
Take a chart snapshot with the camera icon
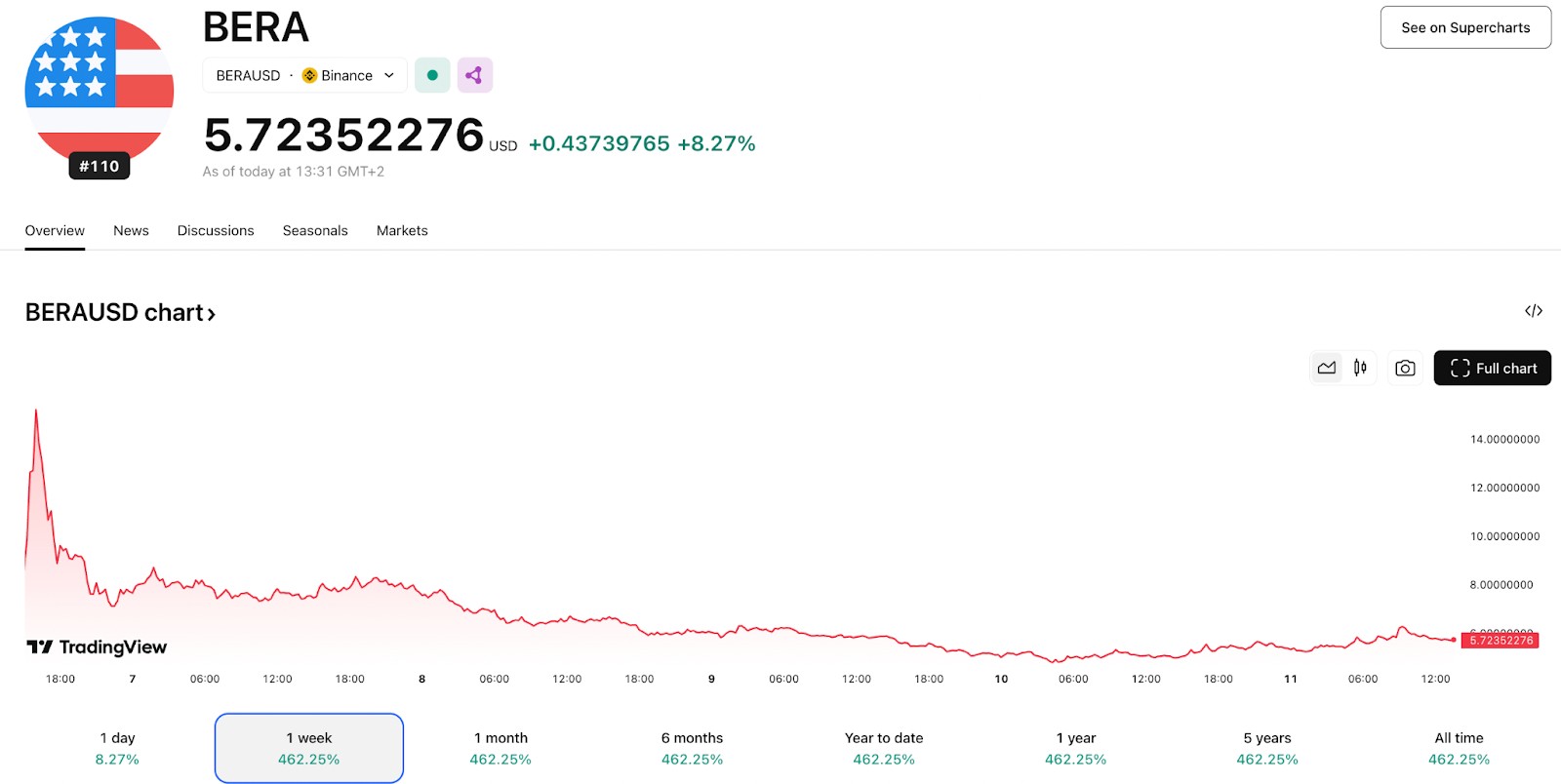pyautogui.click(x=1405, y=368)
